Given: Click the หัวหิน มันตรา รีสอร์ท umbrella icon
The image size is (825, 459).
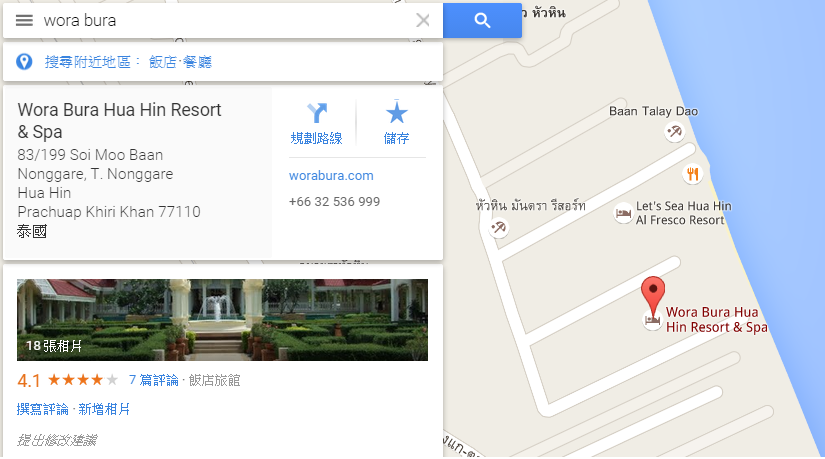Looking at the screenshot, I should click(498, 227).
